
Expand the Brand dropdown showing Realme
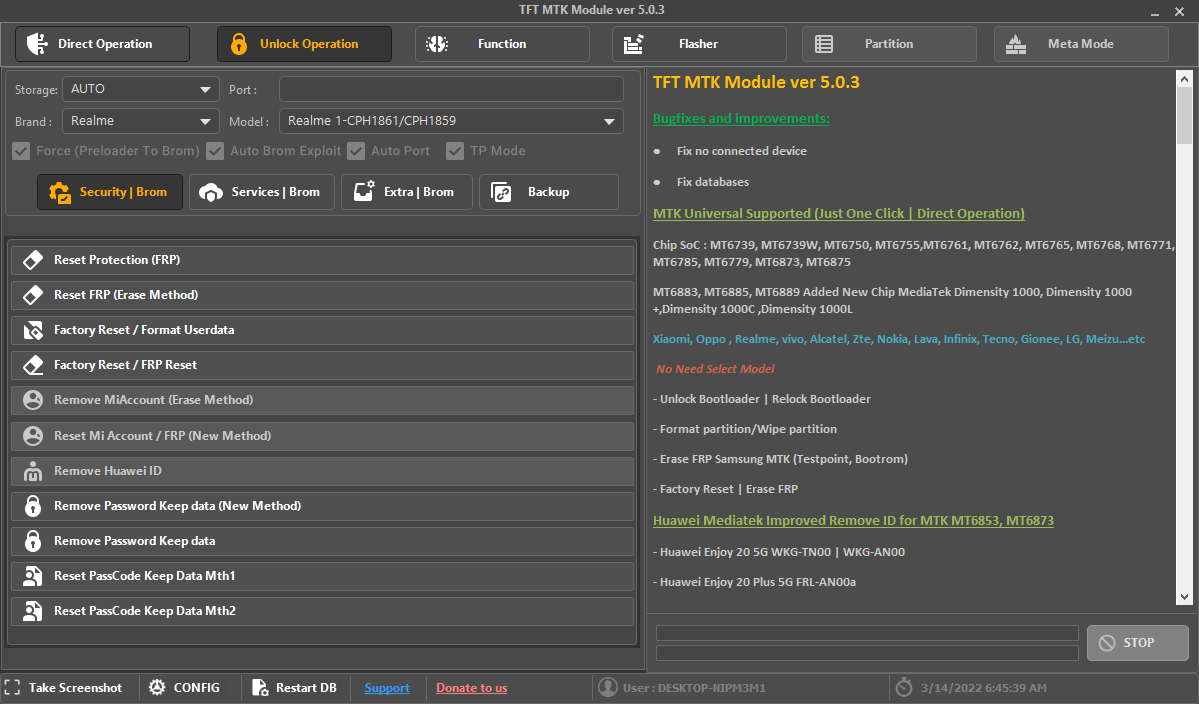(141, 121)
